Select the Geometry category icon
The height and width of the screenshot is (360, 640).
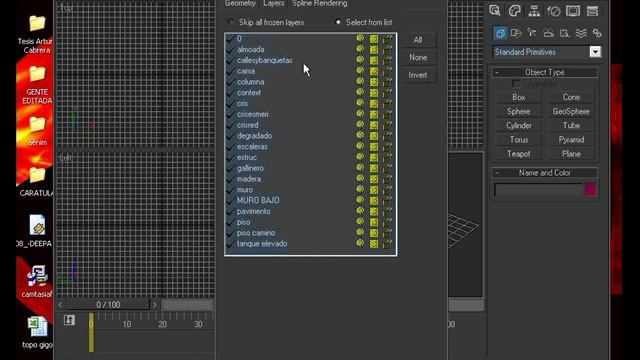coord(500,33)
